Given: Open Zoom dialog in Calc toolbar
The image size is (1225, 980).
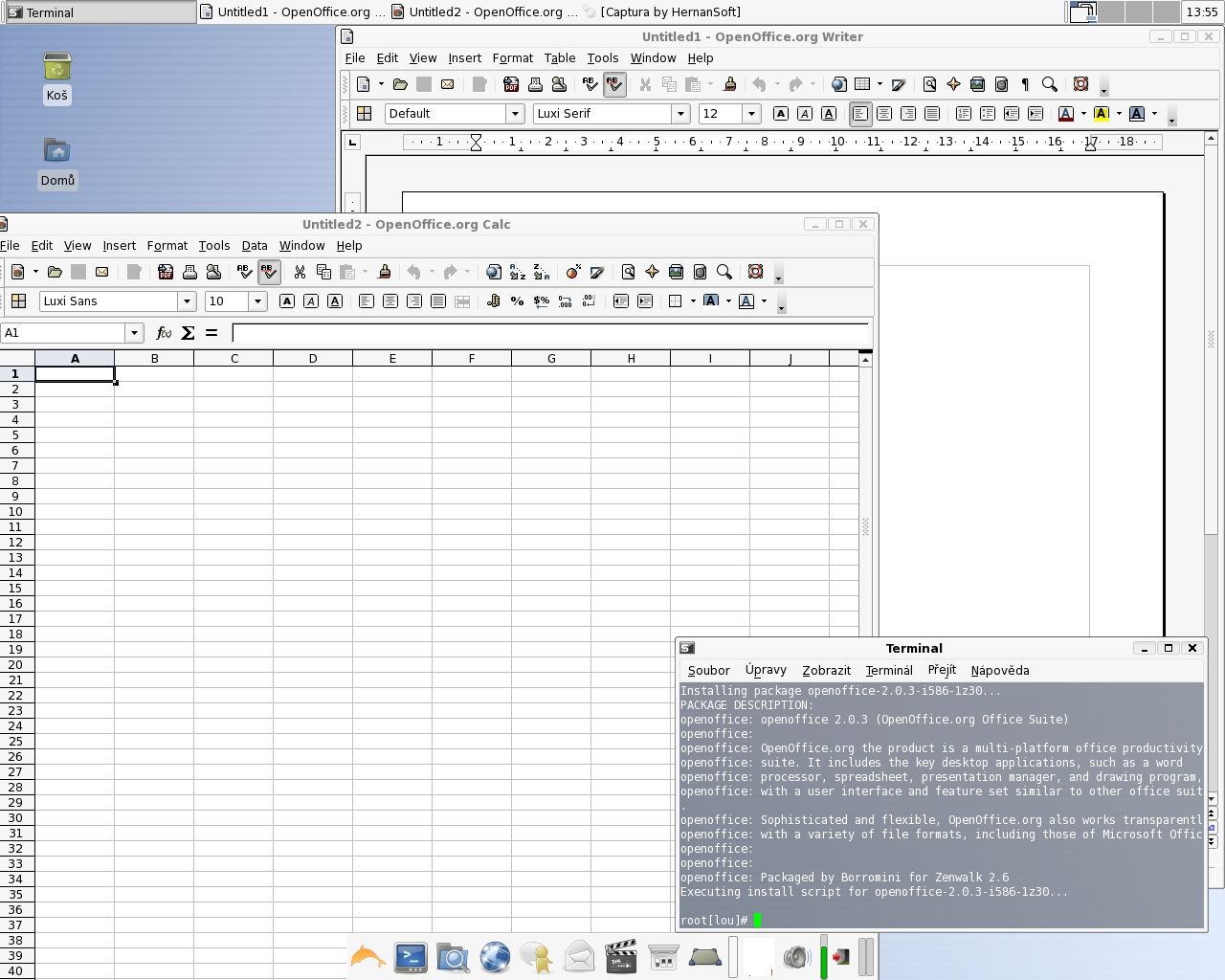Looking at the screenshot, I should (x=724, y=272).
